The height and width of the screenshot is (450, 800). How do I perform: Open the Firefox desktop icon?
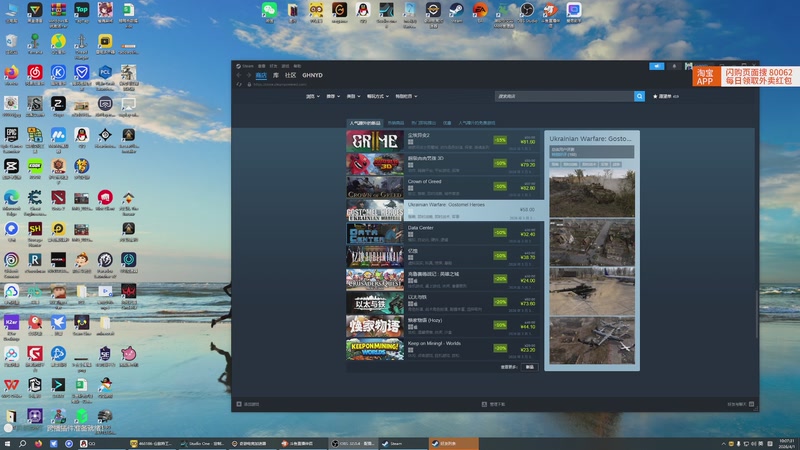click(x=11, y=76)
